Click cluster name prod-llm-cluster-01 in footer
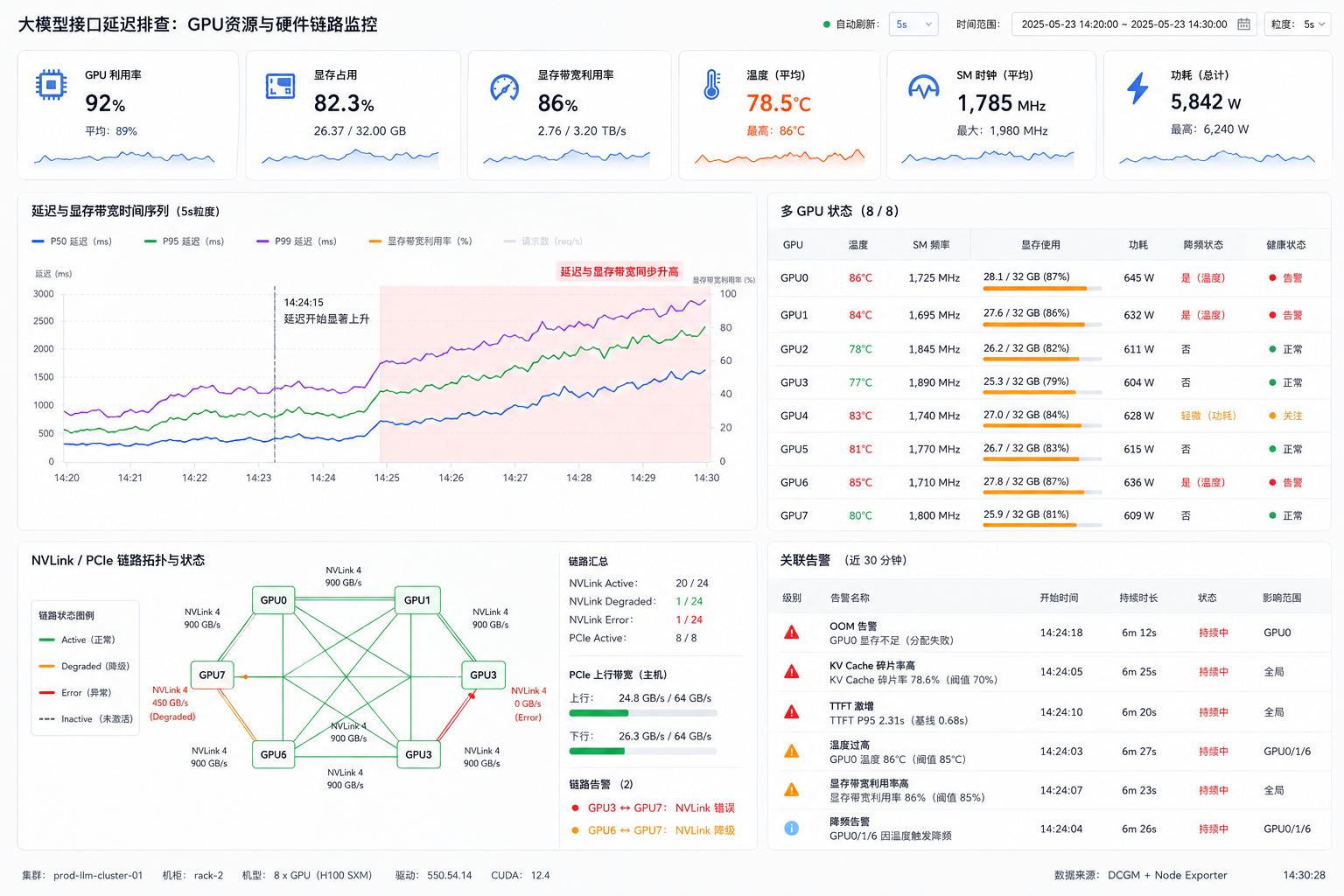This screenshot has height=896, width=1344. click(x=98, y=875)
